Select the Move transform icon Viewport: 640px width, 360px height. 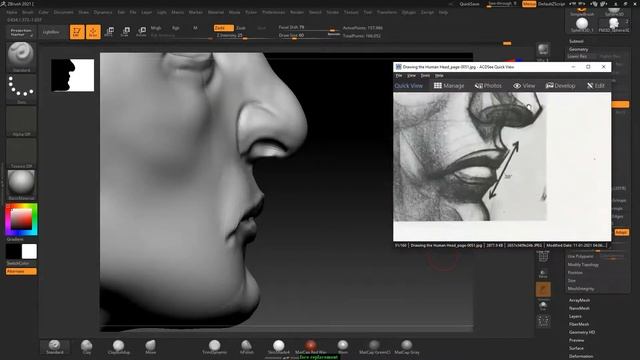pos(109,32)
